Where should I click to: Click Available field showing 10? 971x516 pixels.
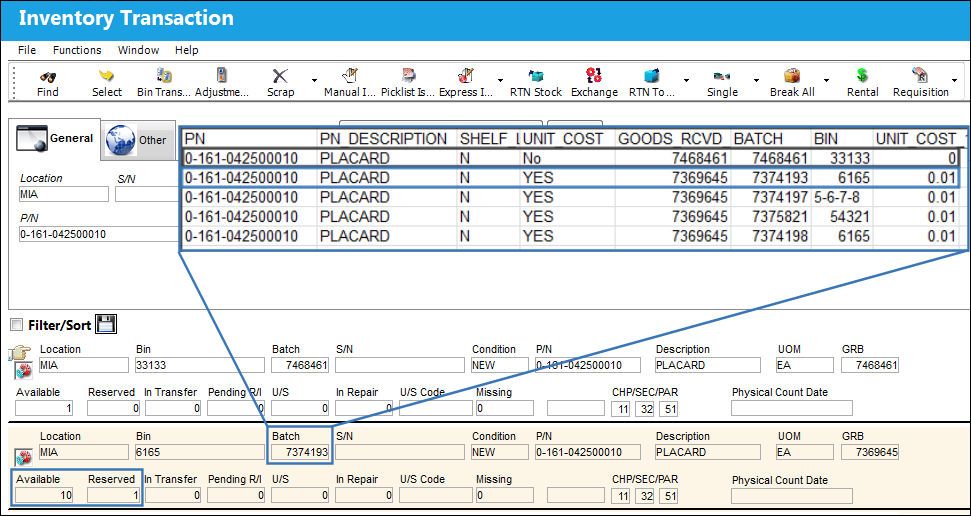44,495
